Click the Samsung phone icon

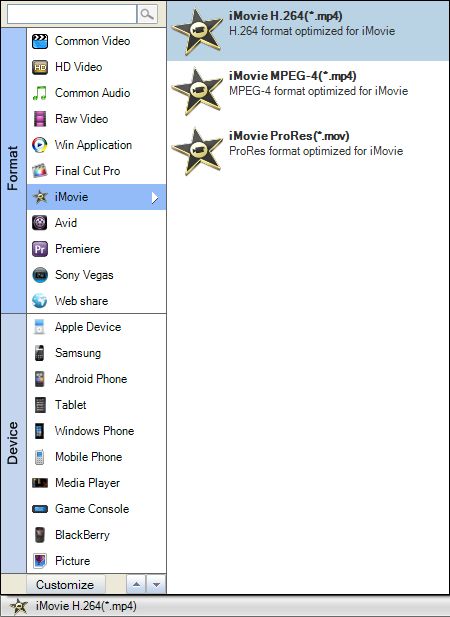[39, 353]
